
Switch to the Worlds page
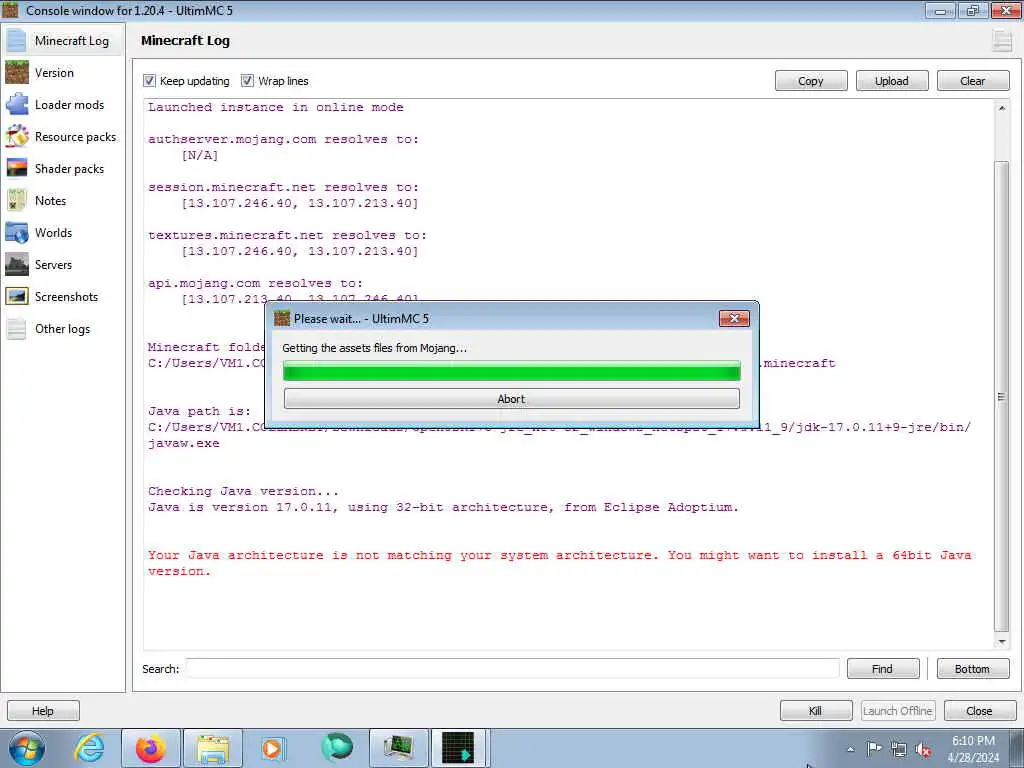[54, 232]
